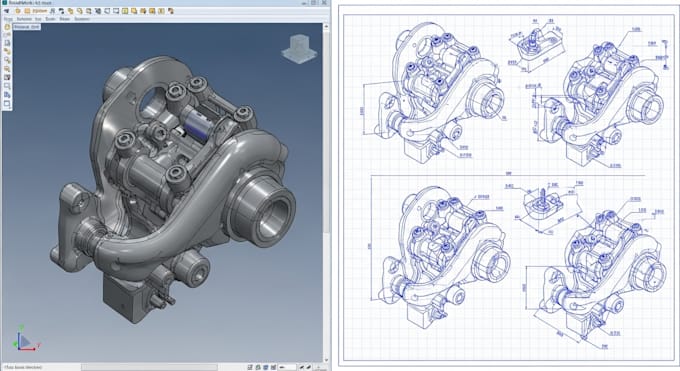Image resolution: width=680 pixels, height=371 pixels.
Task: Click the green icon in the bottom status bar
Action: coord(258,367)
